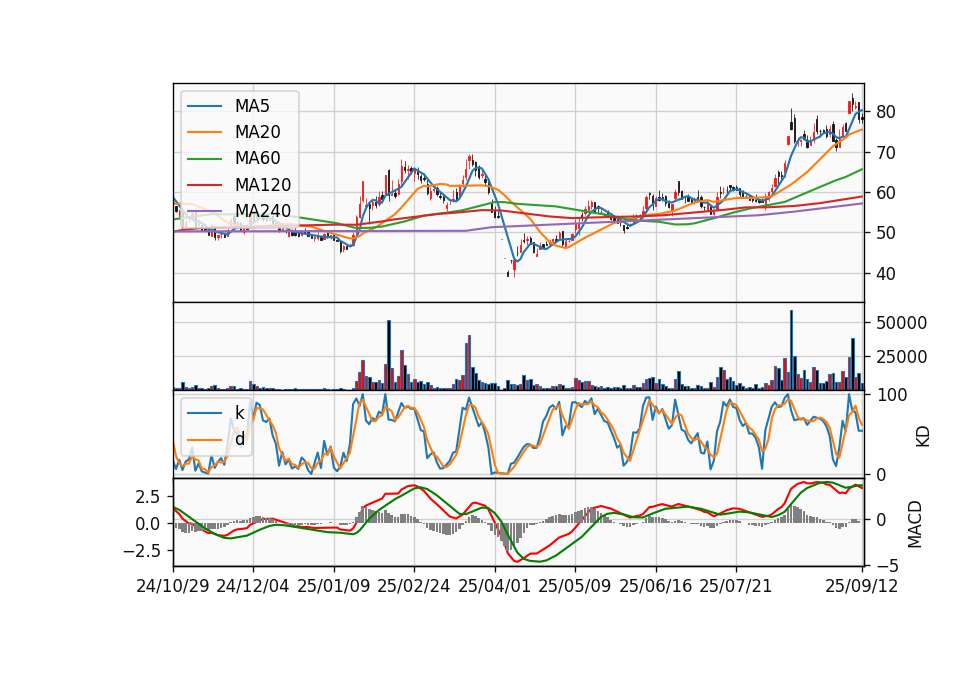Viewport: 960px width, 690px height.
Task: Click the purple MA240 legend line sample
Action: 204,211
